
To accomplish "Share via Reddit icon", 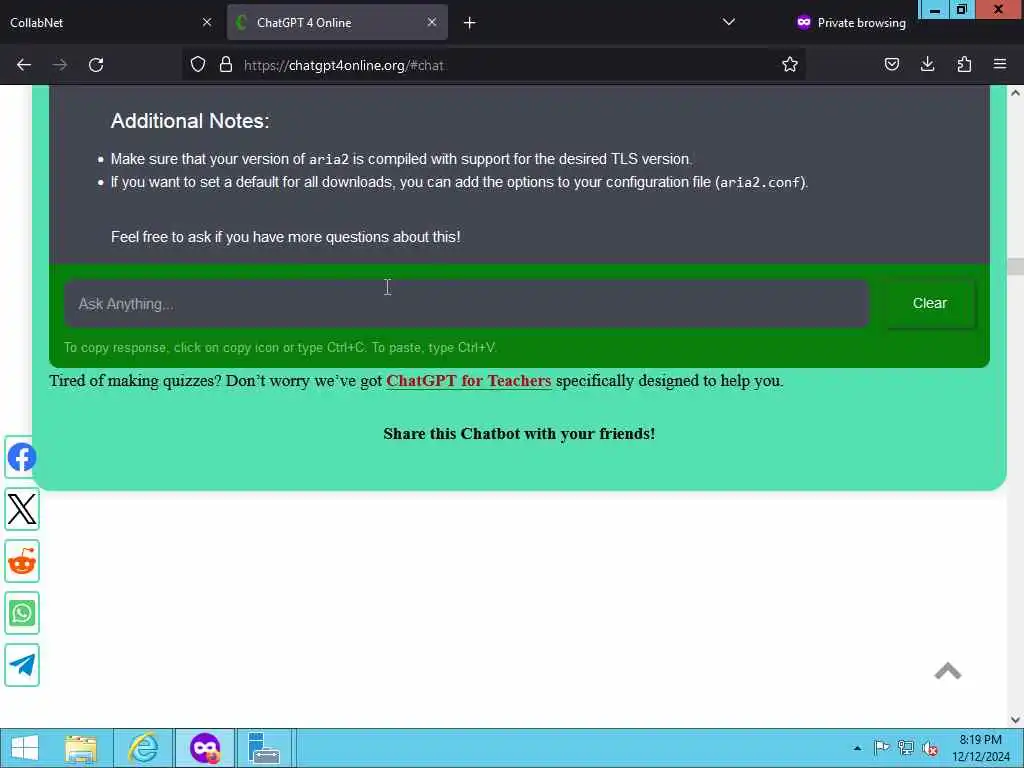I will click(x=22, y=561).
